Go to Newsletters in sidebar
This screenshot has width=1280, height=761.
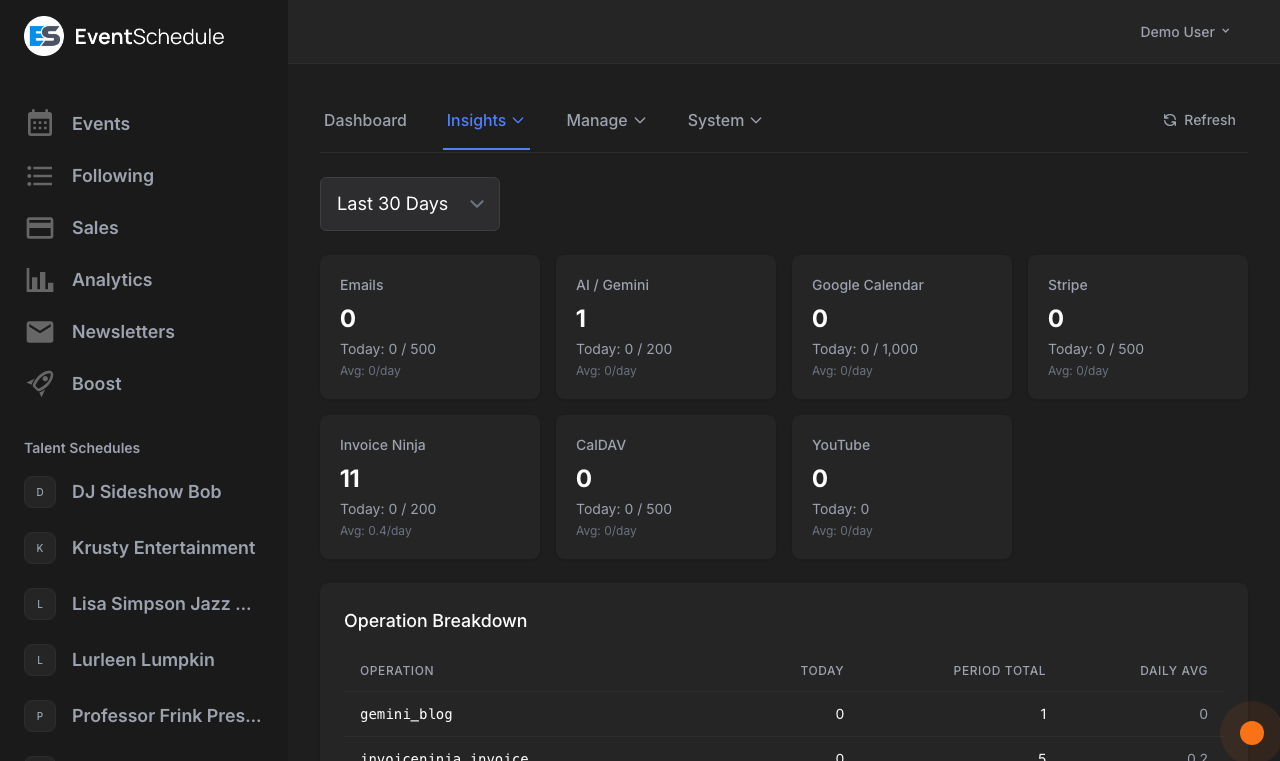pos(123,332)
